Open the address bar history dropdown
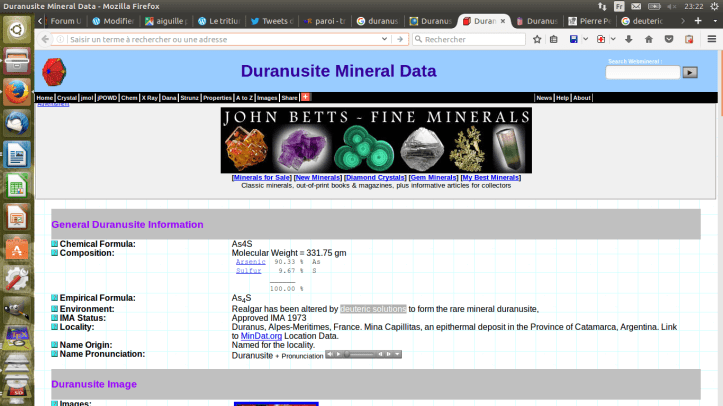Viewport: 723px width, 406px height. click(x=384, y=40)
